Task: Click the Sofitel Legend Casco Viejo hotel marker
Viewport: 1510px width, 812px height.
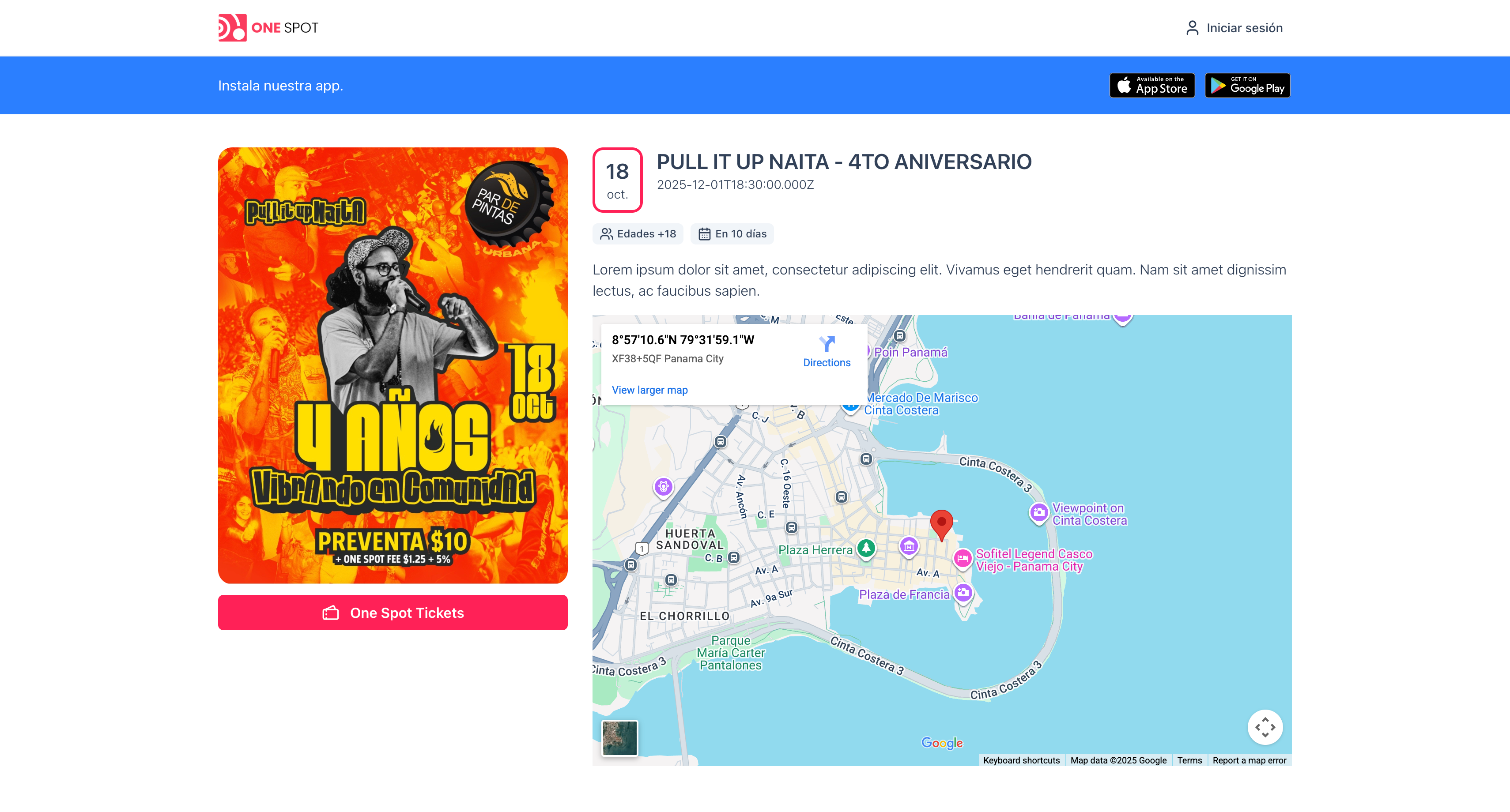Action: point(962,558)
